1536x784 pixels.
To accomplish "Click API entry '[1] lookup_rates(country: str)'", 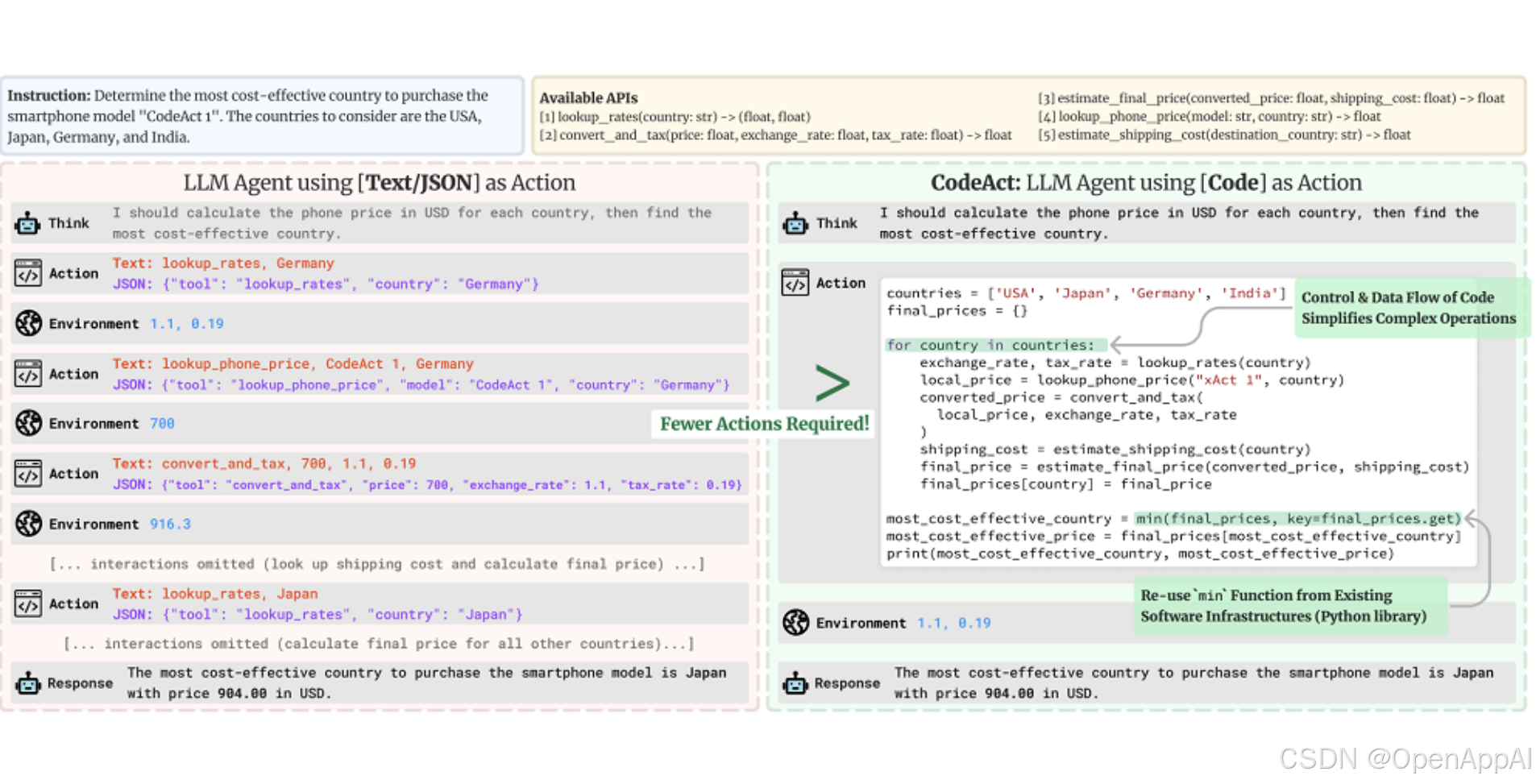I will pyautogui.click(x=675, y=117).
